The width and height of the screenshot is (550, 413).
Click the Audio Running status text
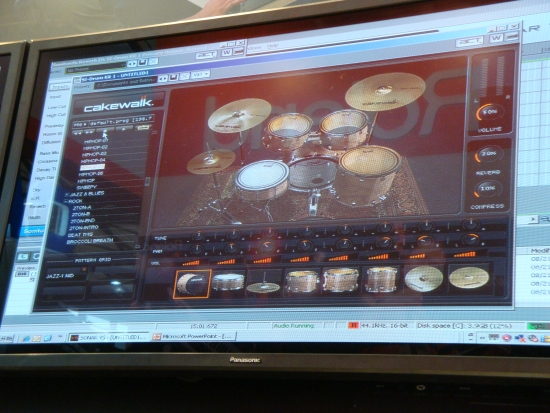tap(294, 326)
